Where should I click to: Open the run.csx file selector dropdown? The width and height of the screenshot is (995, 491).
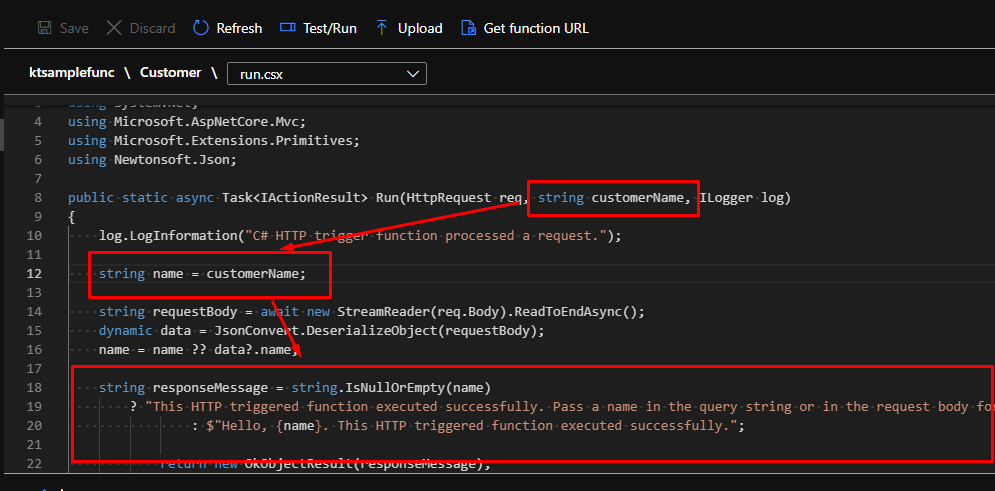point(327,73)
